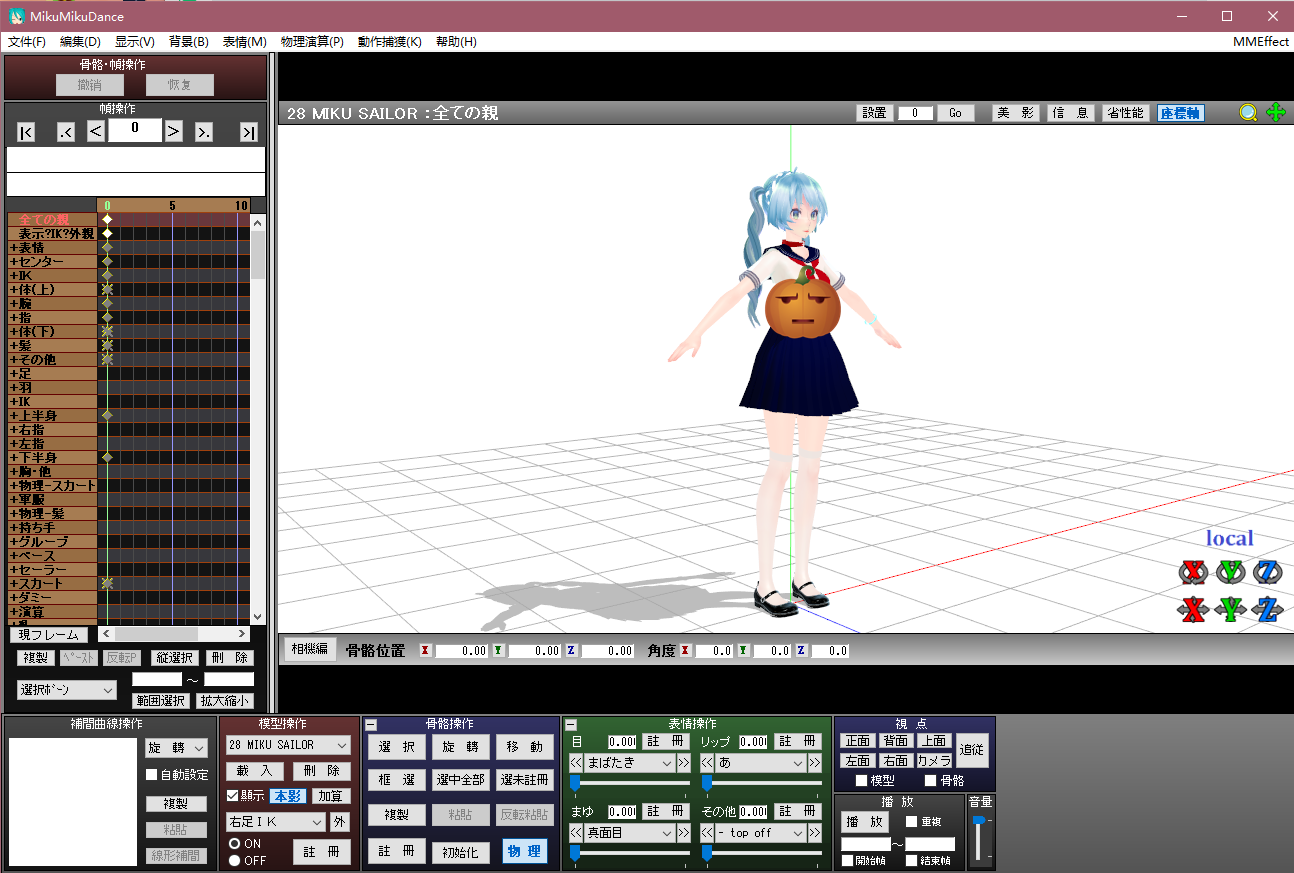Click the 座標軸 button in viewport toolbar
This screenshot has width=1294, height=873.
click(1181, 113)
